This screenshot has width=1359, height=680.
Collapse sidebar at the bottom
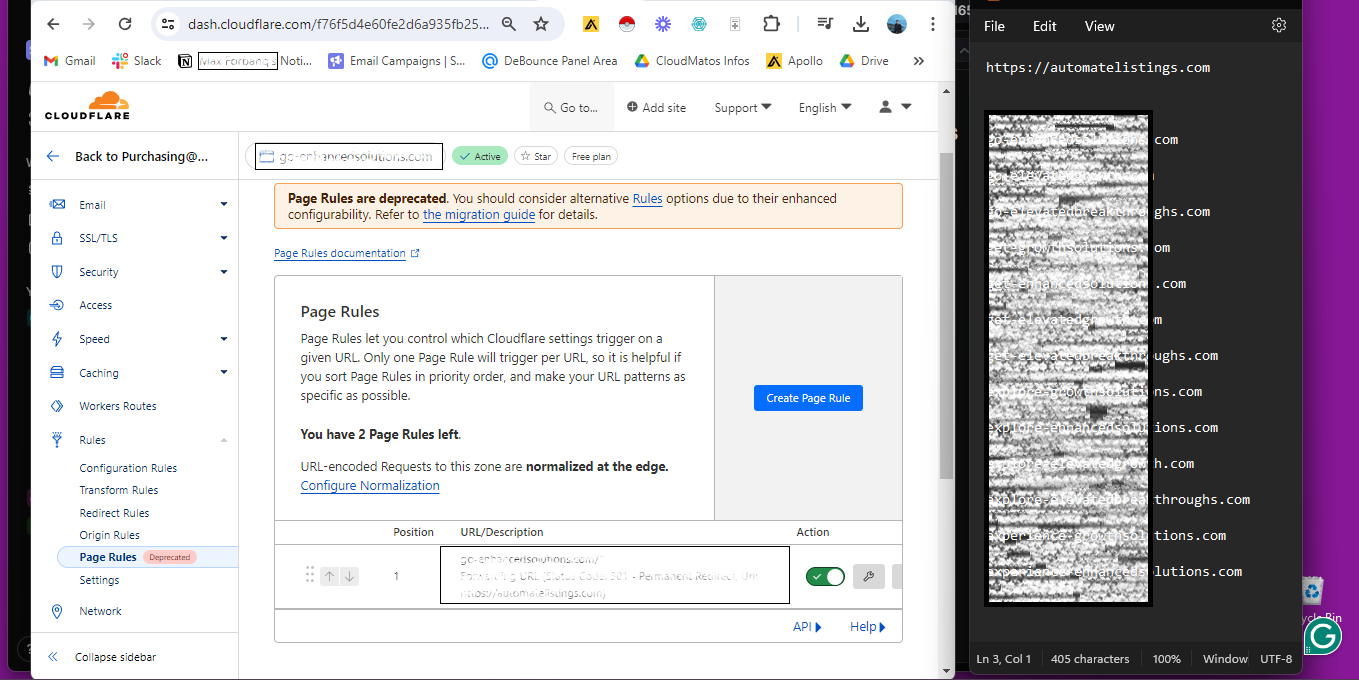tap(102, 657)
